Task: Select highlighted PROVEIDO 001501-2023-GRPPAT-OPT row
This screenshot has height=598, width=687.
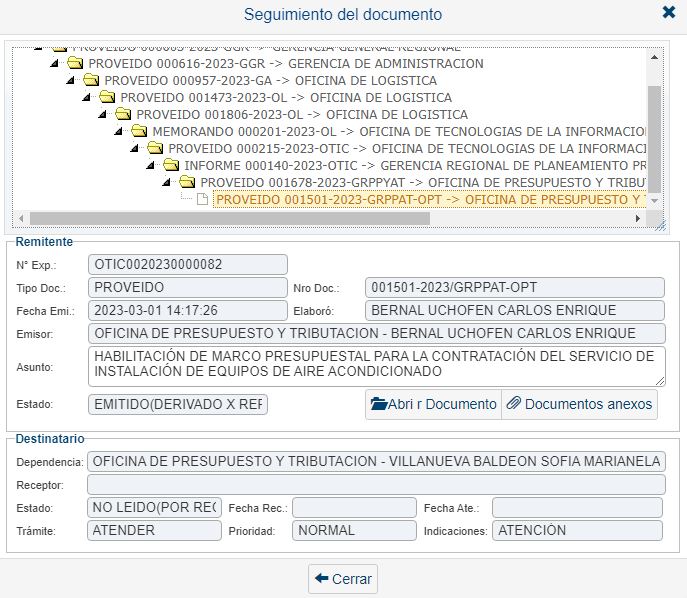Action: click(x=429, y=199)
